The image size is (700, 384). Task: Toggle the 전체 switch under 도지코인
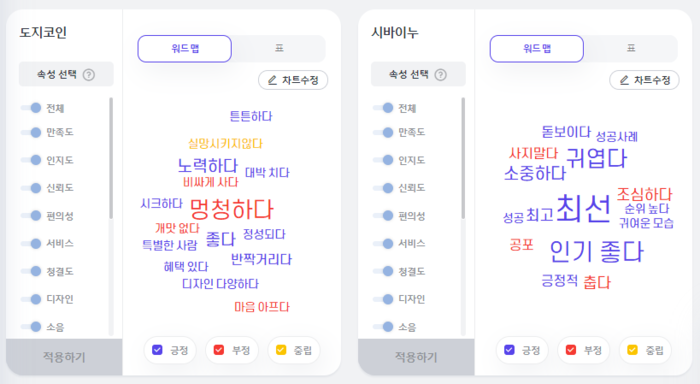pyautogui.click(x=31, y=108)
